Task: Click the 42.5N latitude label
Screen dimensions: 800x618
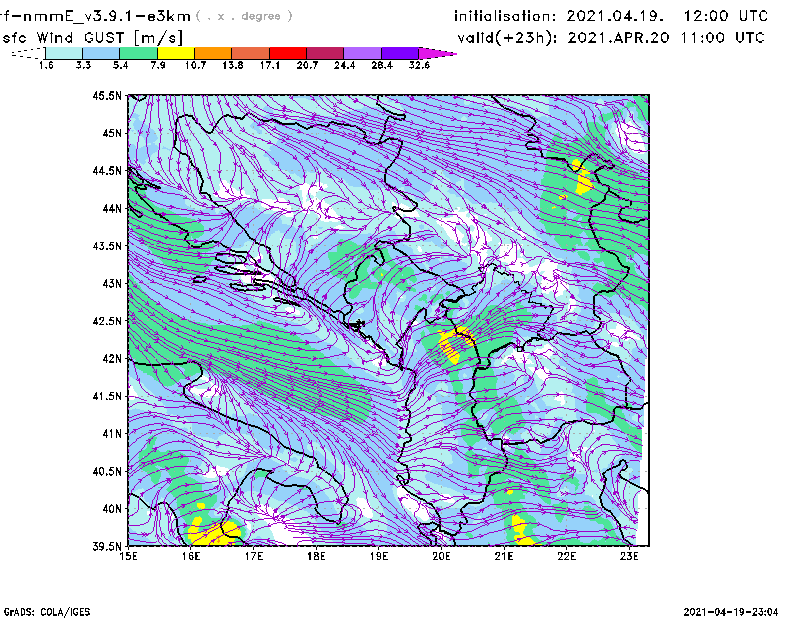Action: coord(107,321)
